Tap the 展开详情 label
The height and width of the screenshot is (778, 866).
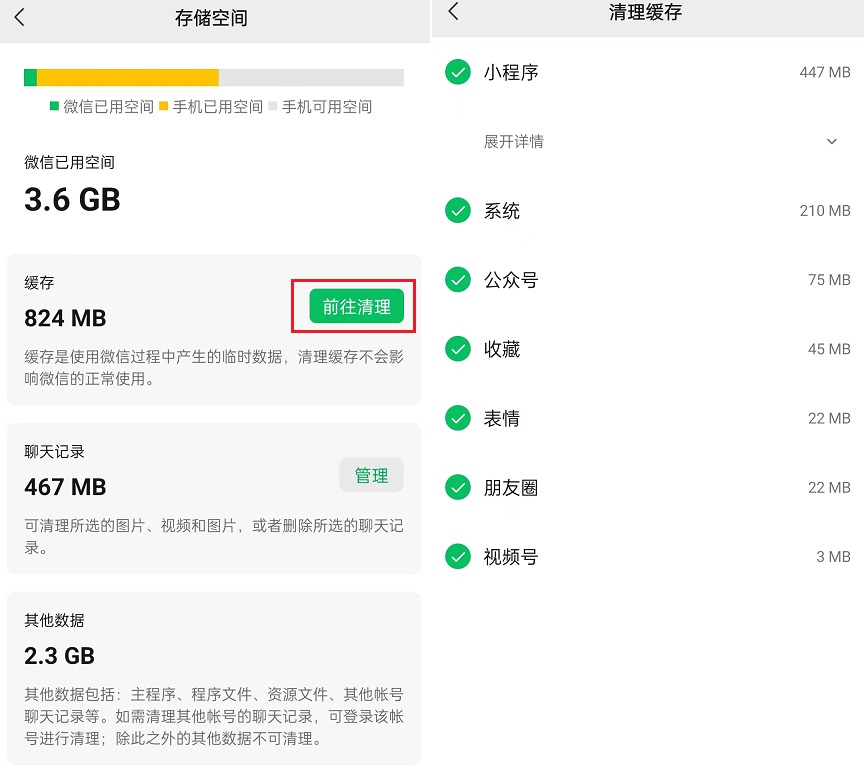(514, 141)
